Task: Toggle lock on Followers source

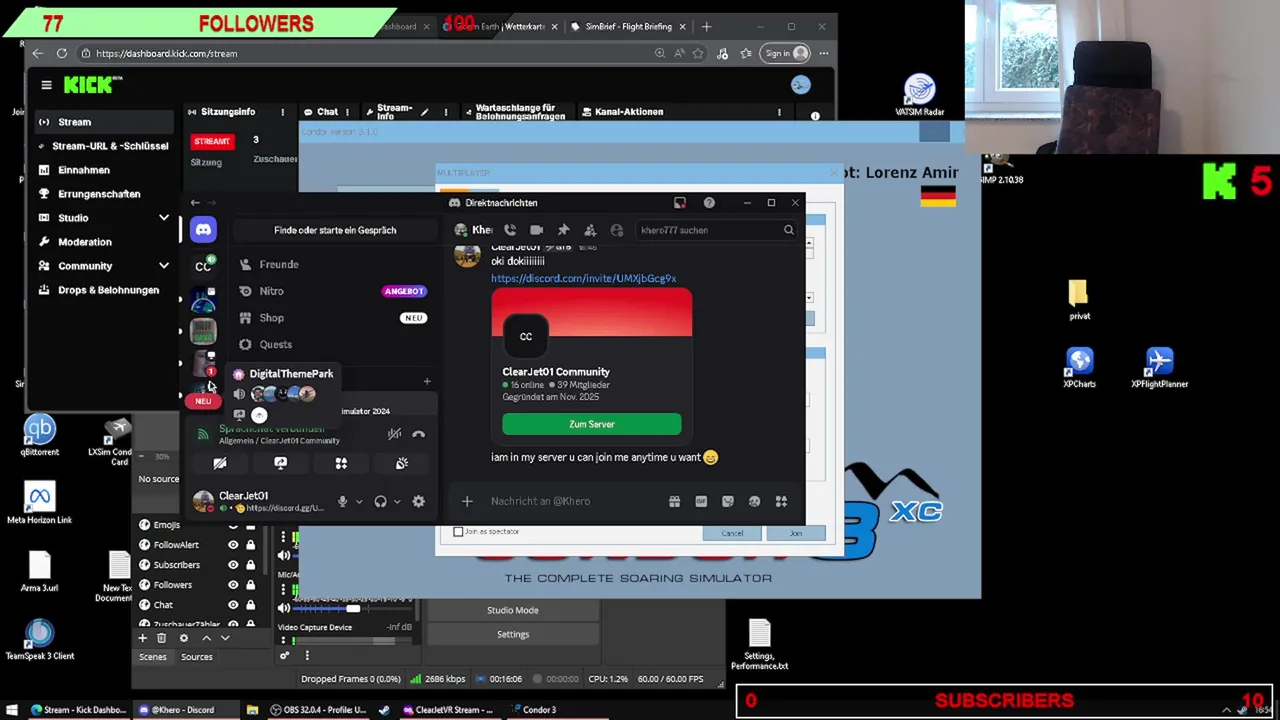Action: (x=250, y=585)
